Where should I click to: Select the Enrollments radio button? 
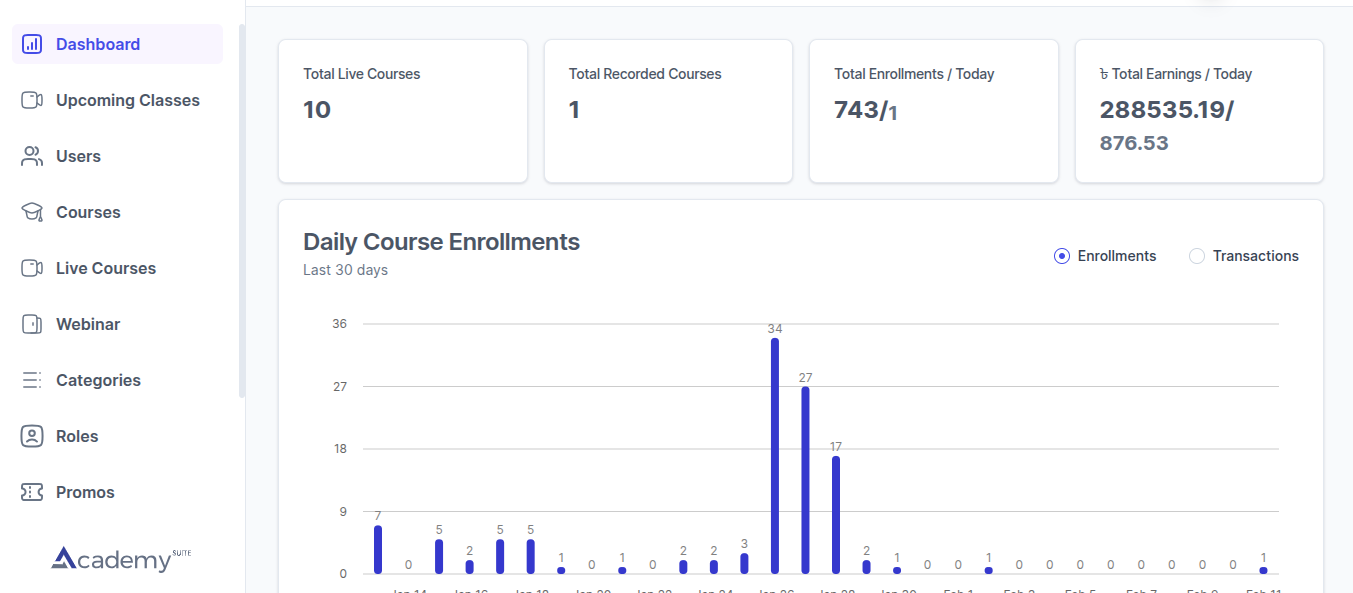click(1062, 256)
